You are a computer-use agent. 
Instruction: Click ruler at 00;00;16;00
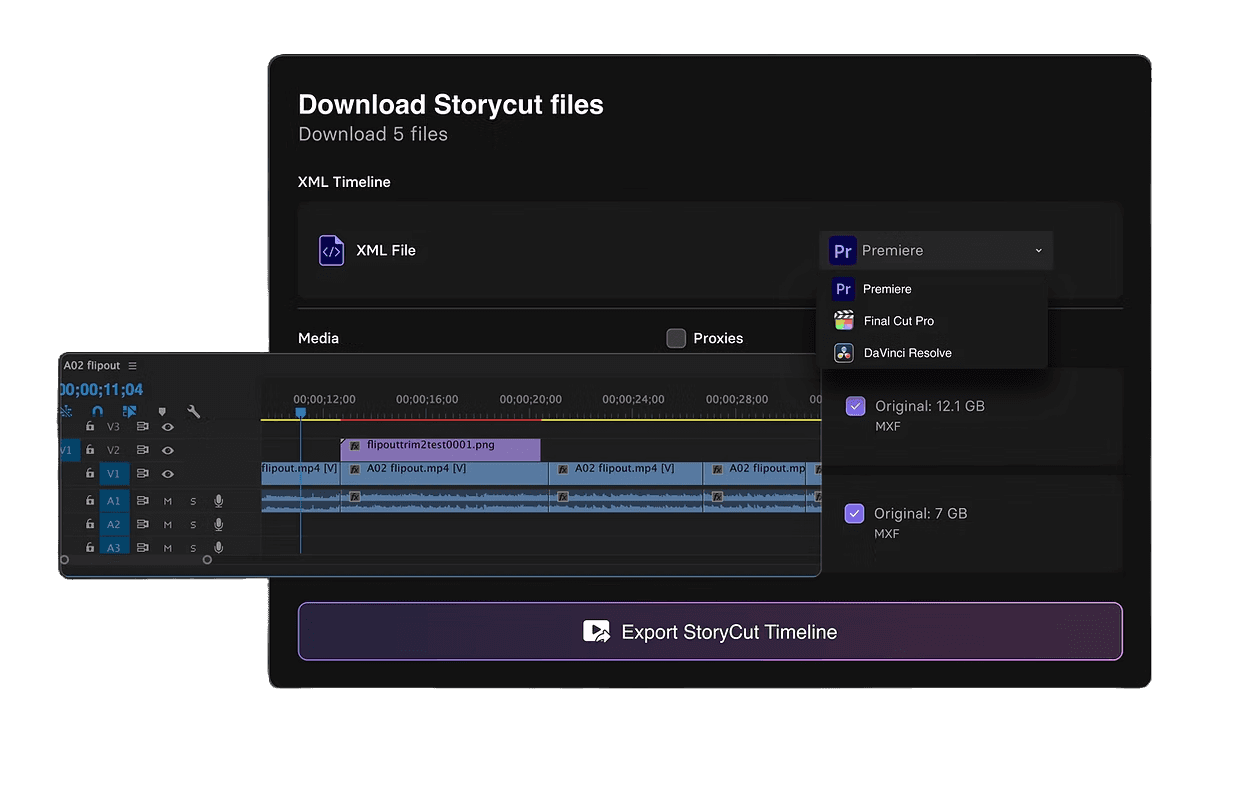pyautogui.click(x=427, y=399)
